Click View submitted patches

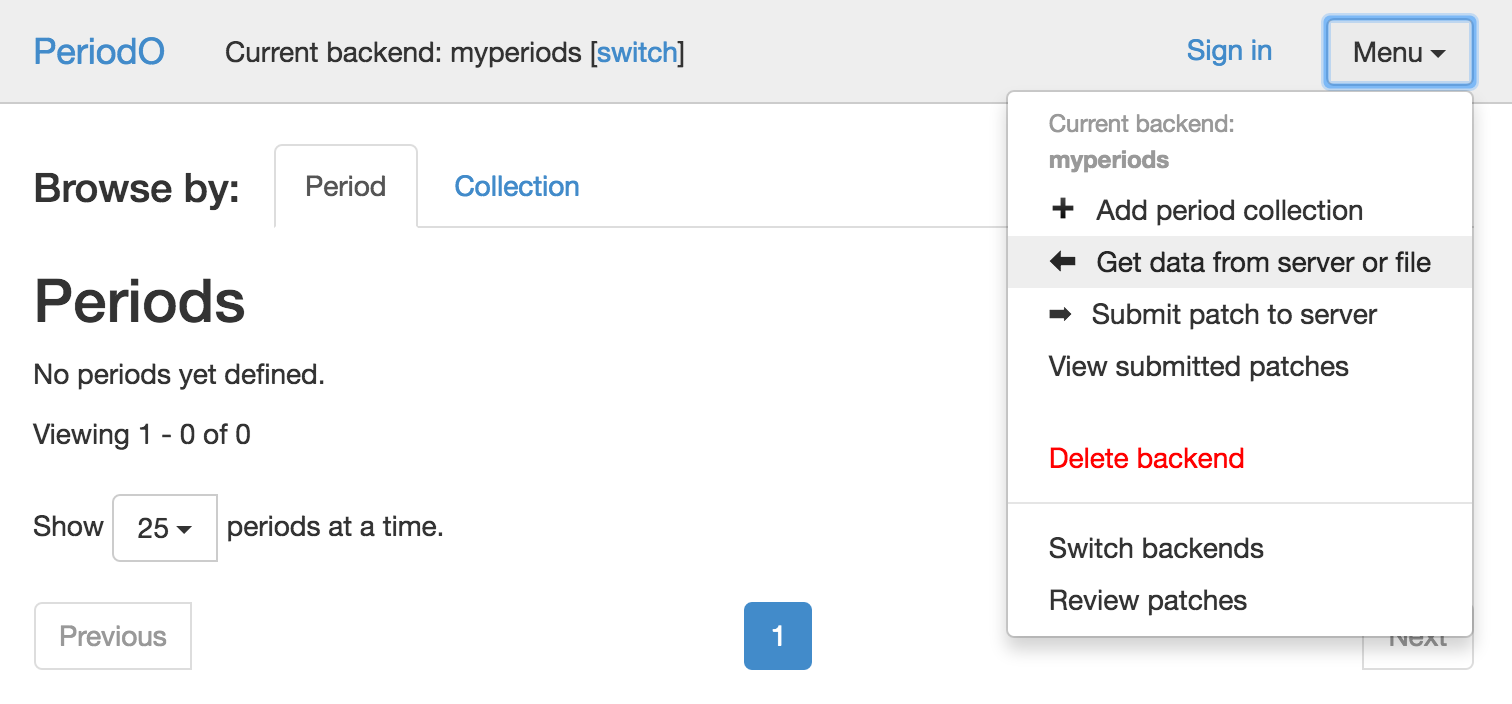click(1197, 366)
